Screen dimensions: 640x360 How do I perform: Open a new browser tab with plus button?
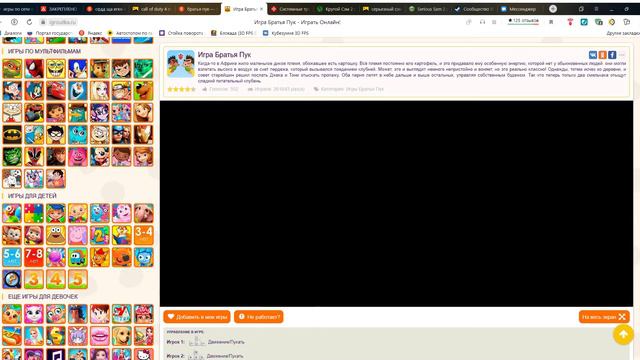(x=553, y=9)
